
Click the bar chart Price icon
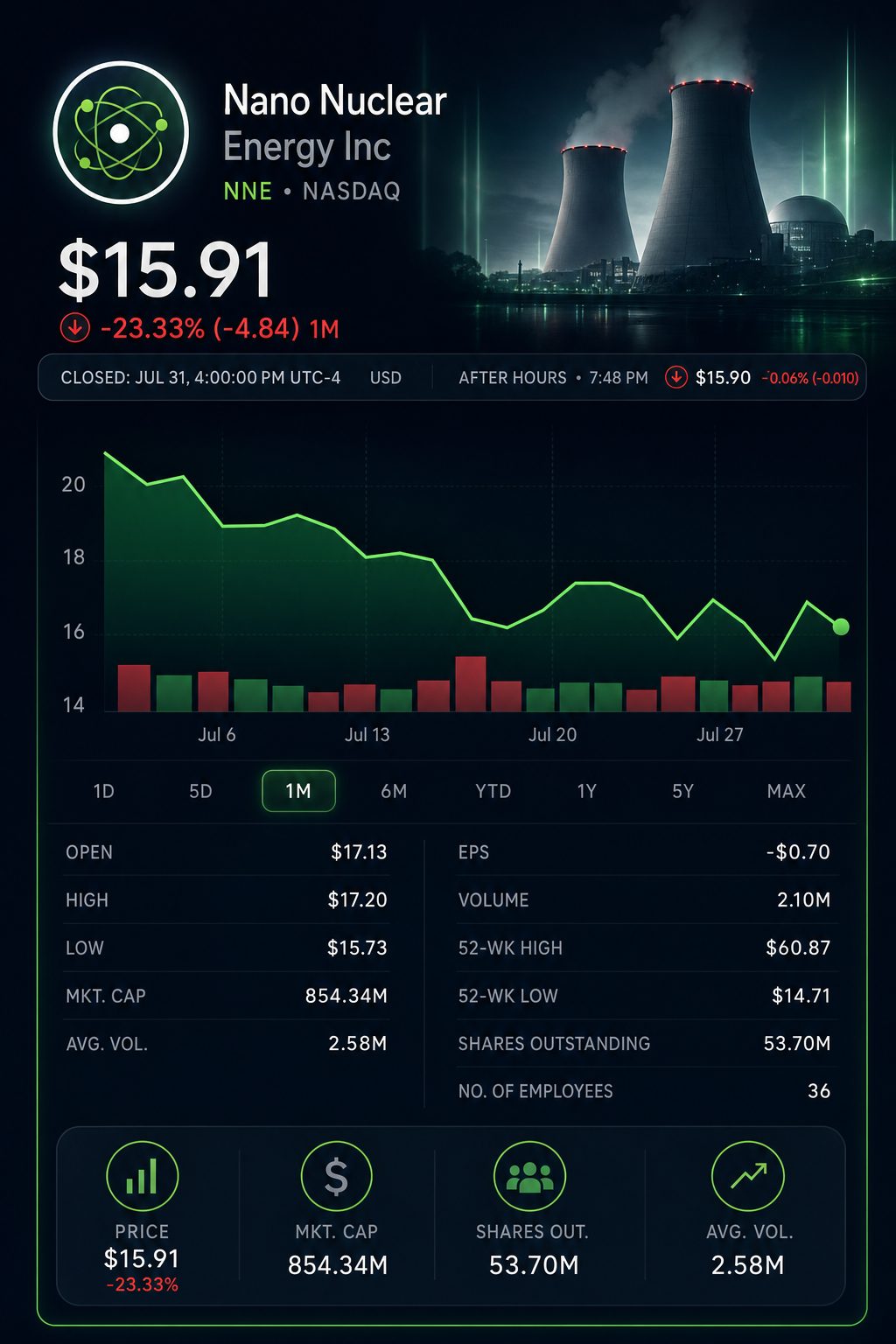coord(142,1176)
